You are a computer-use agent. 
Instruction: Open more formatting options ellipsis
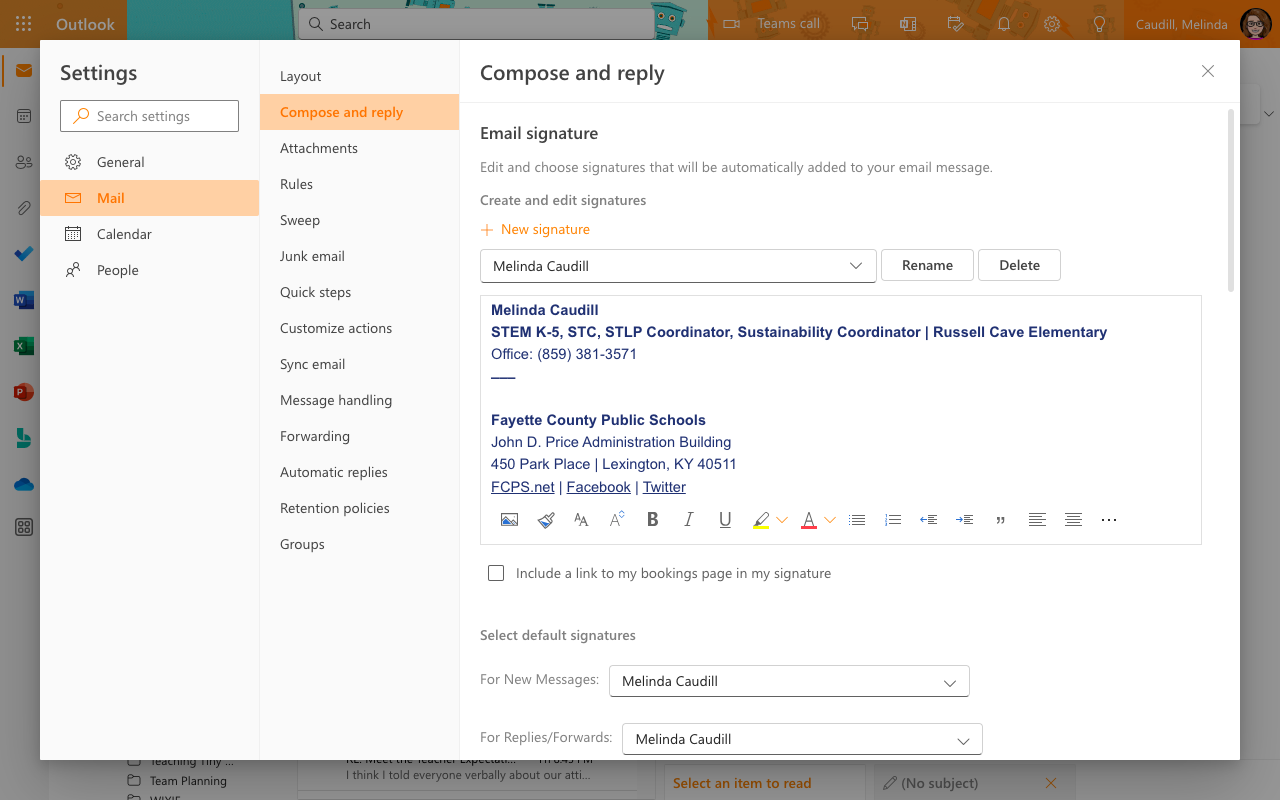coord(1109,520)
